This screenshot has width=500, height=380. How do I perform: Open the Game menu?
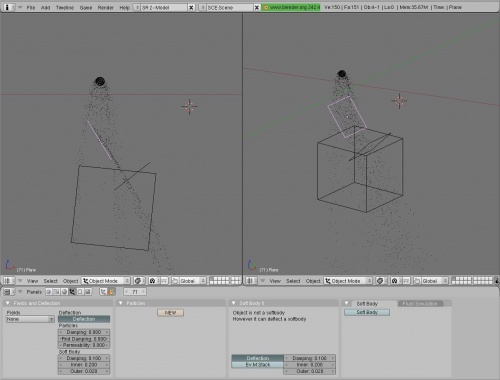point(86,7)
